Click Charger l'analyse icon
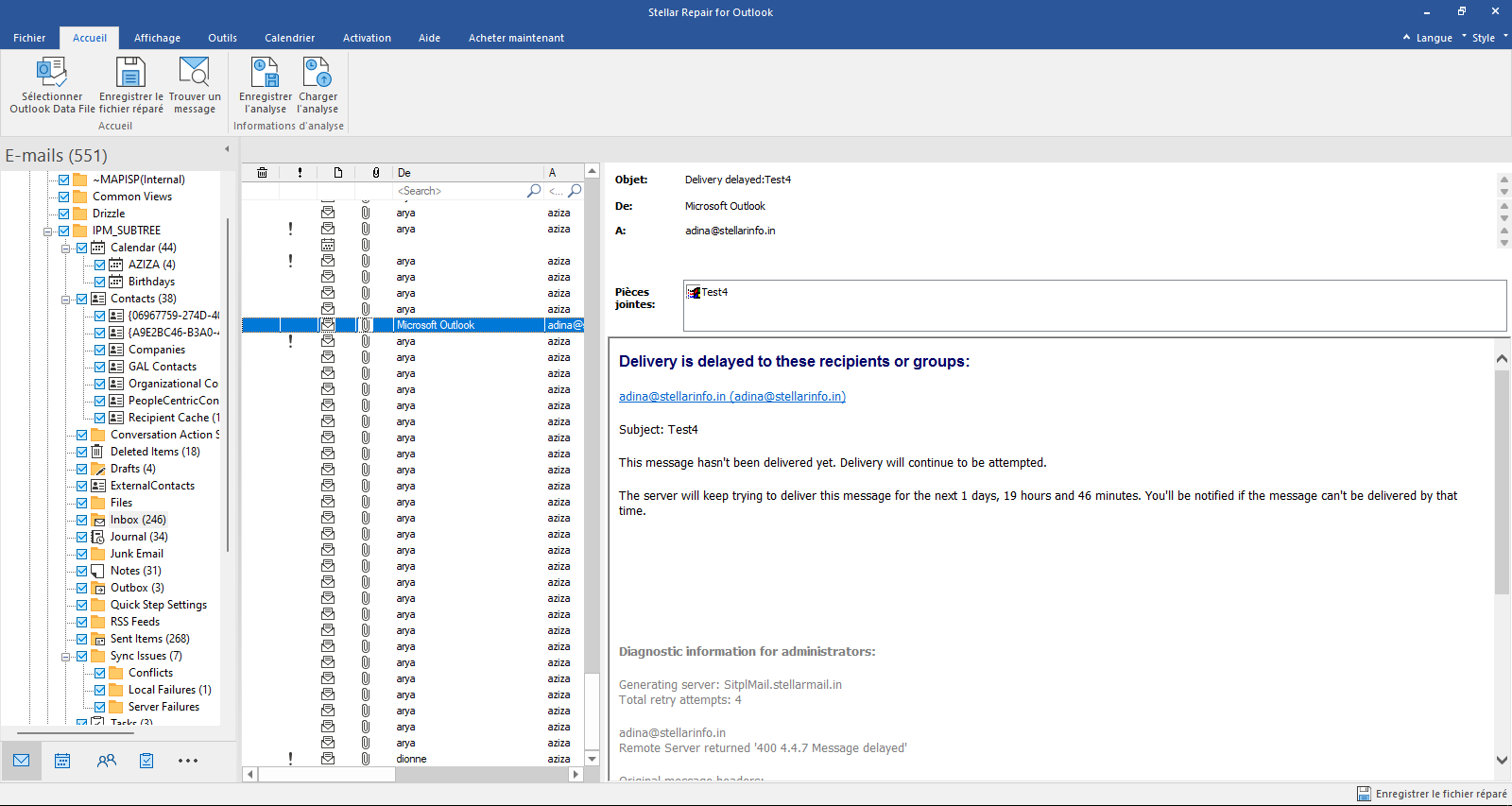The height and width of the screenshot is (806, 1512). 318,72
